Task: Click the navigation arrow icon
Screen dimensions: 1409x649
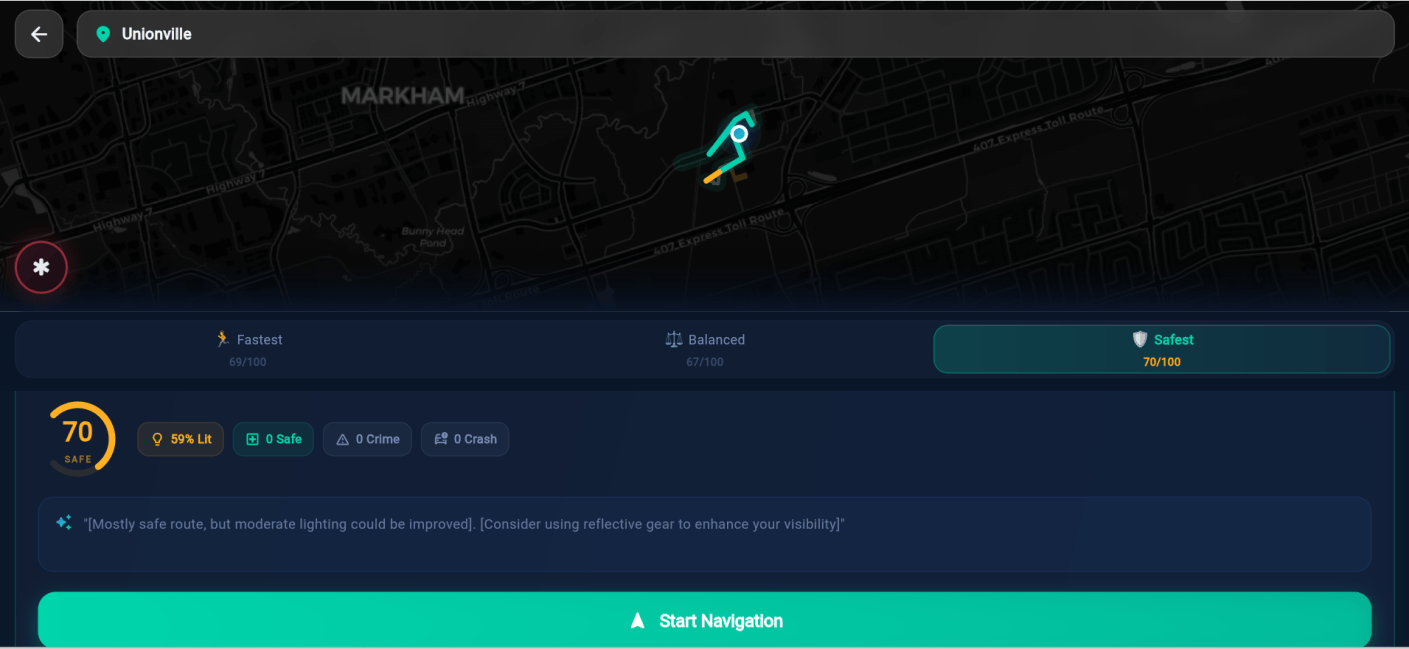Action: pos(637,621)
